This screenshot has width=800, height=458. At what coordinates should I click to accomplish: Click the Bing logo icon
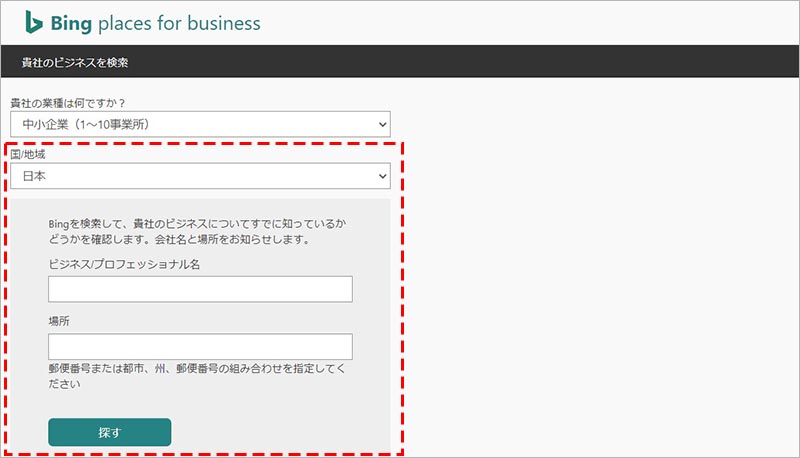35,22
